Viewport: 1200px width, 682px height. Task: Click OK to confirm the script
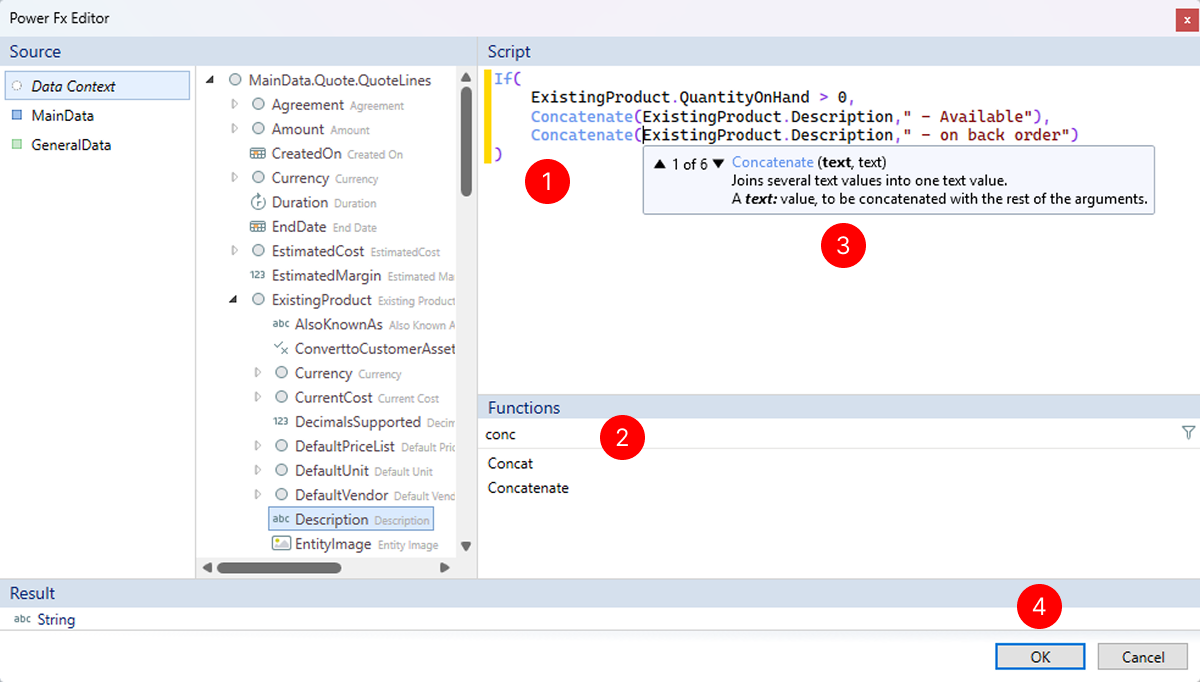(1041, 657)
